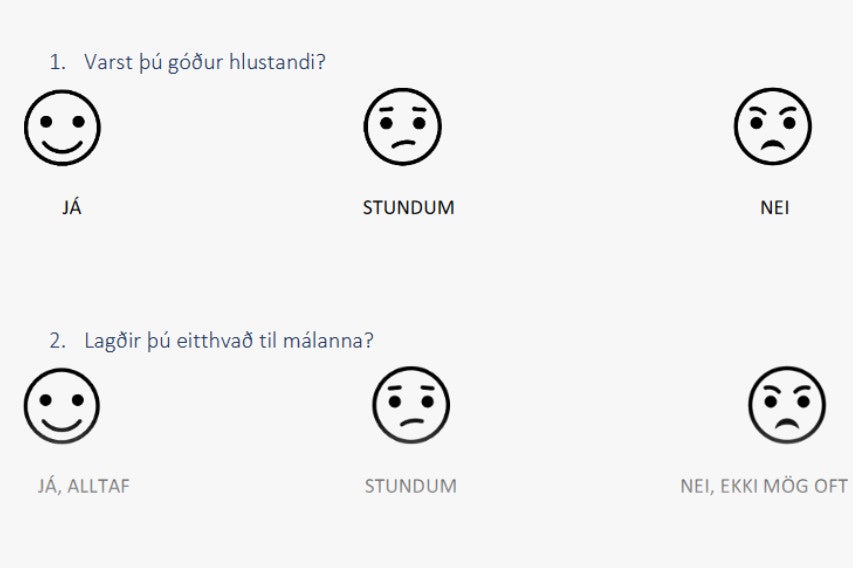Click the JÁ, ALLTAF label
Screen dimensions: 853x568
(x=84, y=486)
